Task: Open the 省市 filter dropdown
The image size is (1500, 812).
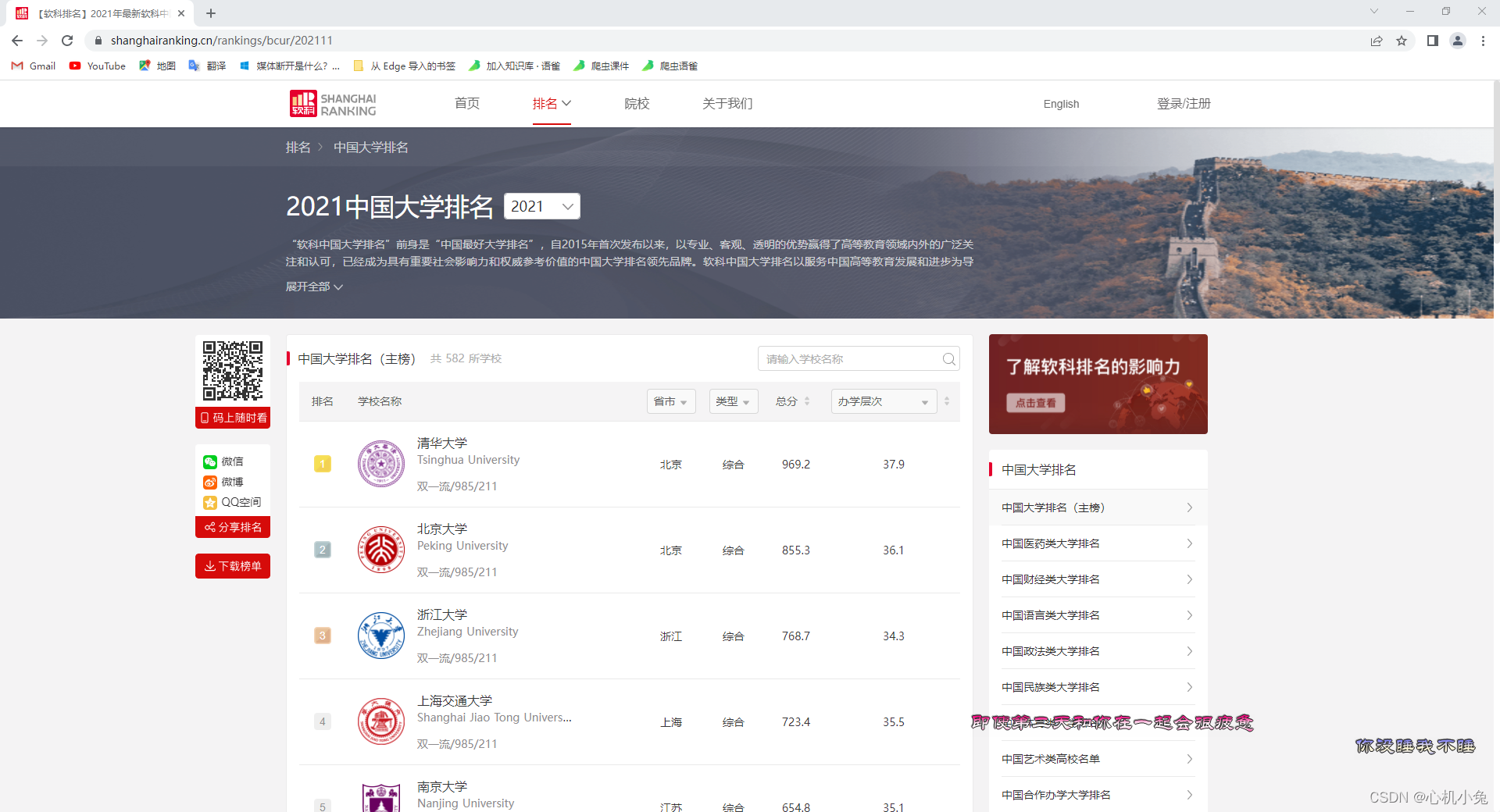Action: tap(671, 401)
